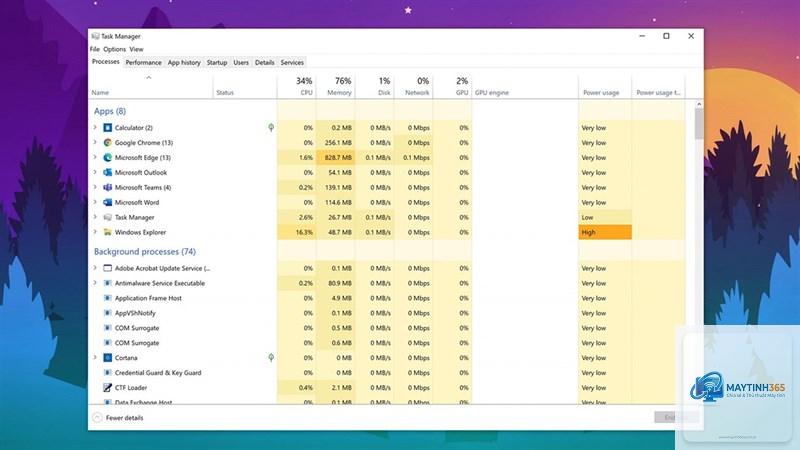
Task: Click the CTF Loader pen icon
Action: click(x=108, y=388)
